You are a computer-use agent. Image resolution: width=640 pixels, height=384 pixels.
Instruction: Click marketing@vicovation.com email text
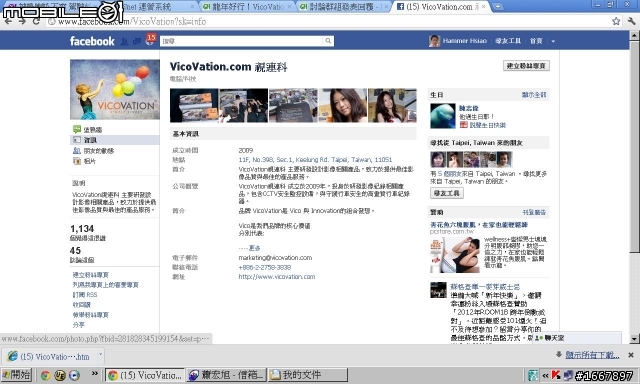pyautogui.click(x=275, y=258)
